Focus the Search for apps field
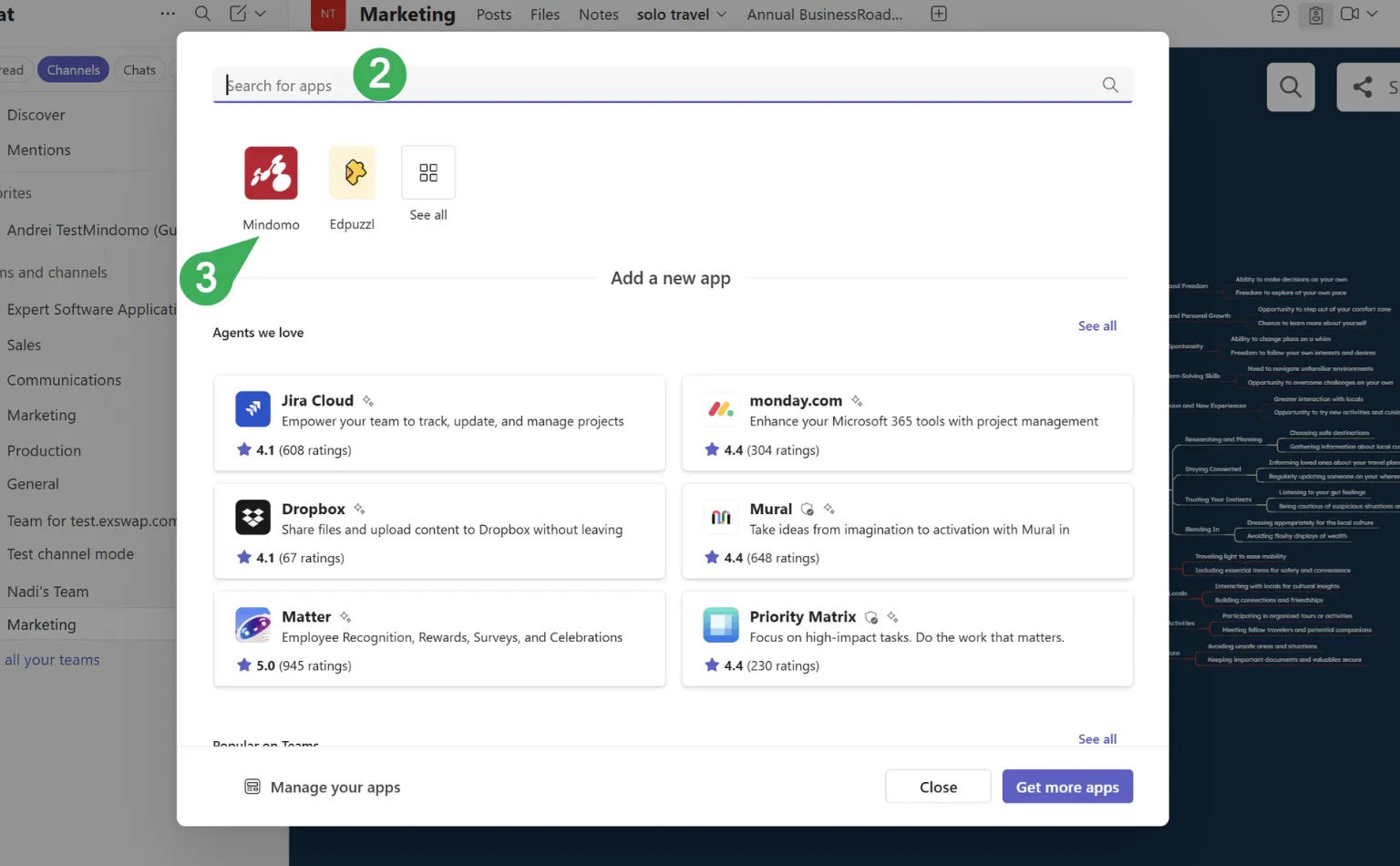 click(x=656, y=86)
